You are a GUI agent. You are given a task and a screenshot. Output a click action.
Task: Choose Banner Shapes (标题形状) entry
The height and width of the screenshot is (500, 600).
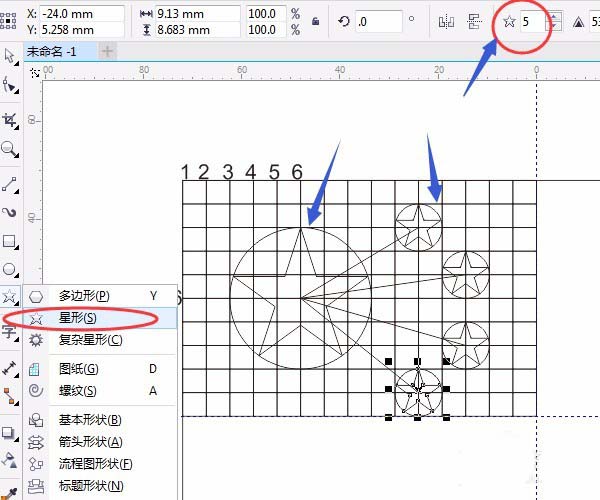100,486
